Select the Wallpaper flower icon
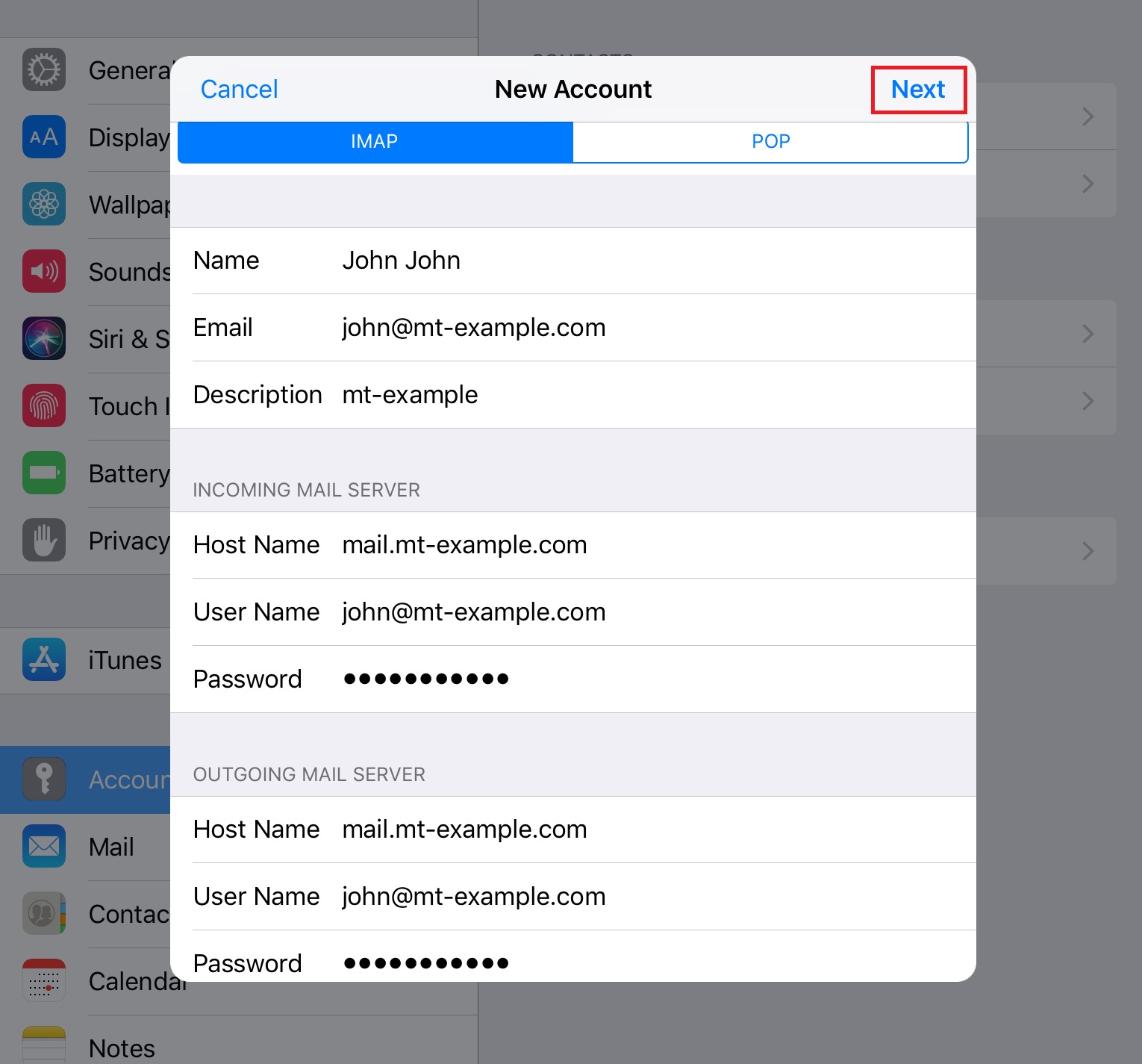The width and height of the screenshot is (1142, 1064). tap(44, 205)
